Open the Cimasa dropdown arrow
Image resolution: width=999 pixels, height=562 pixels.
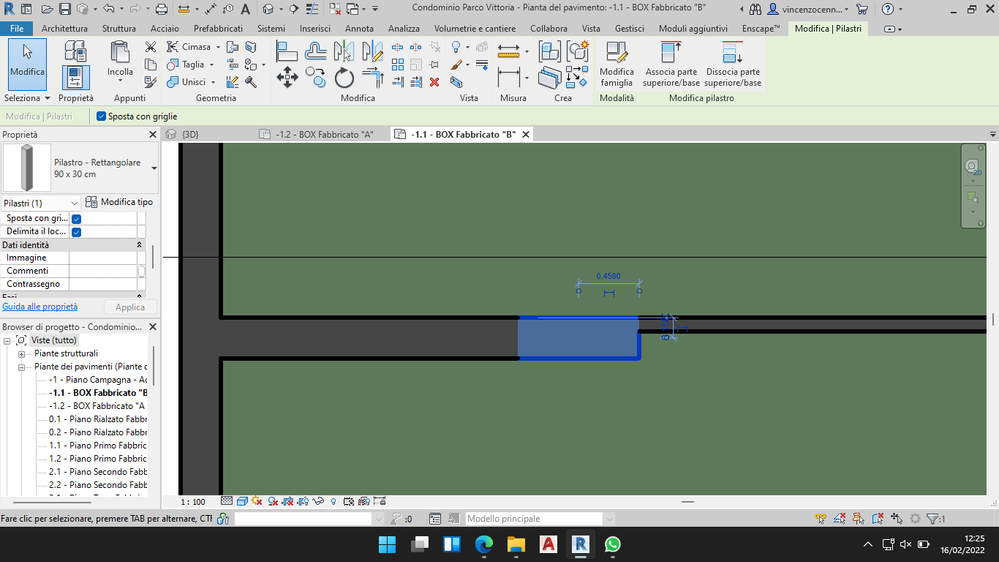(x=218, y=47)
